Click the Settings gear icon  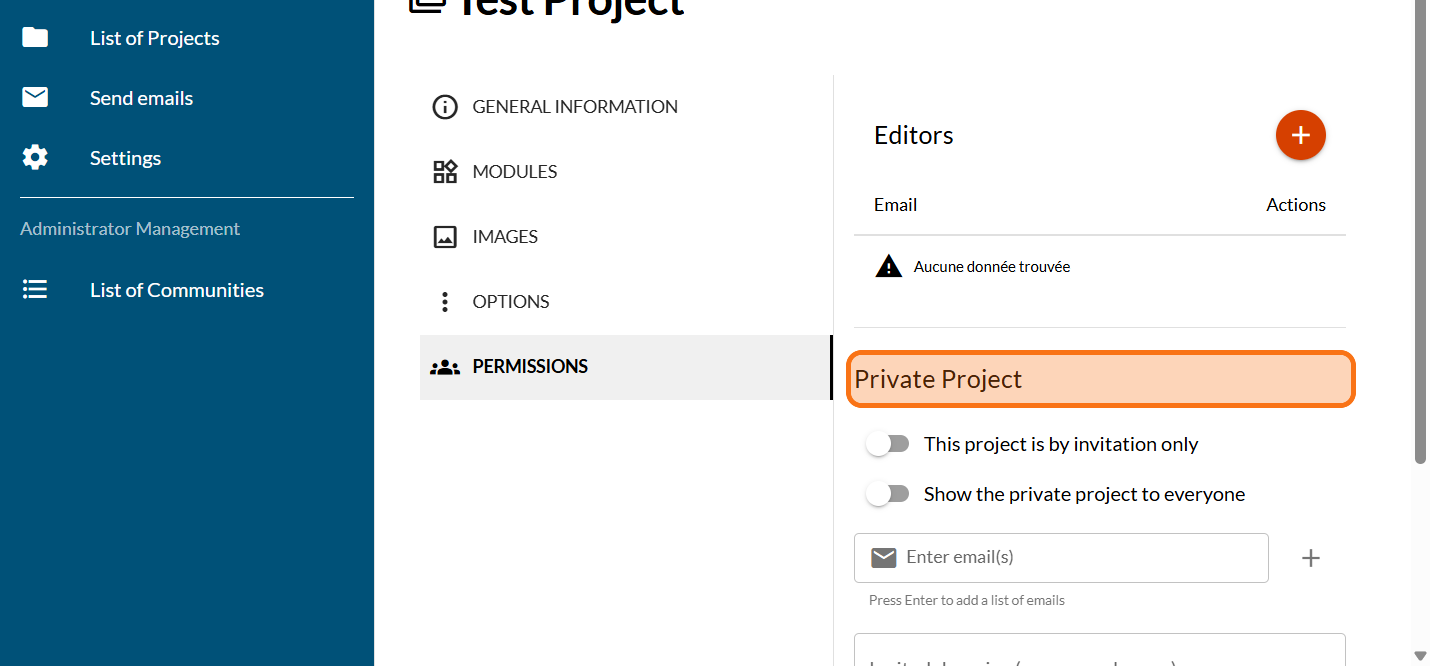(x=35, y=158)
